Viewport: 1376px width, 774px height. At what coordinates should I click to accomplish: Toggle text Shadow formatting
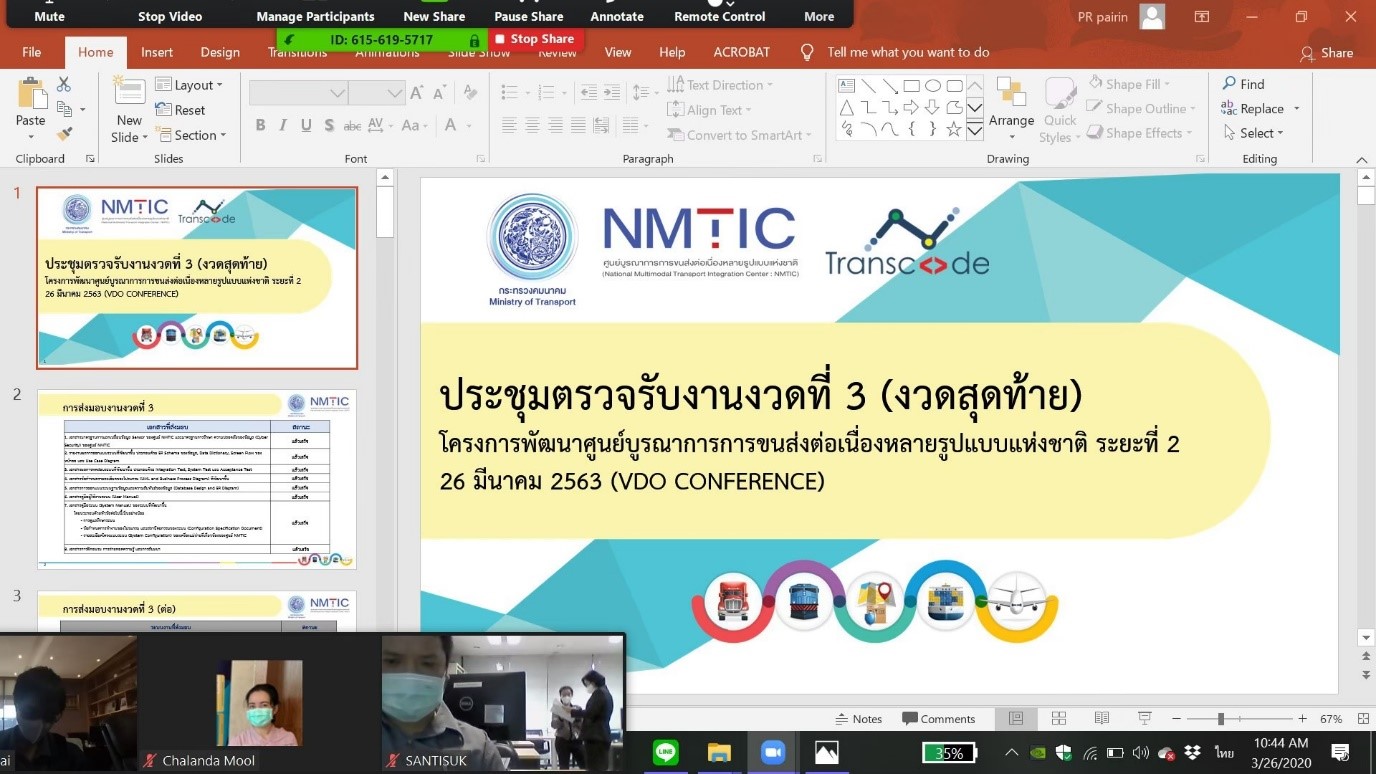[x=329, y=125]
